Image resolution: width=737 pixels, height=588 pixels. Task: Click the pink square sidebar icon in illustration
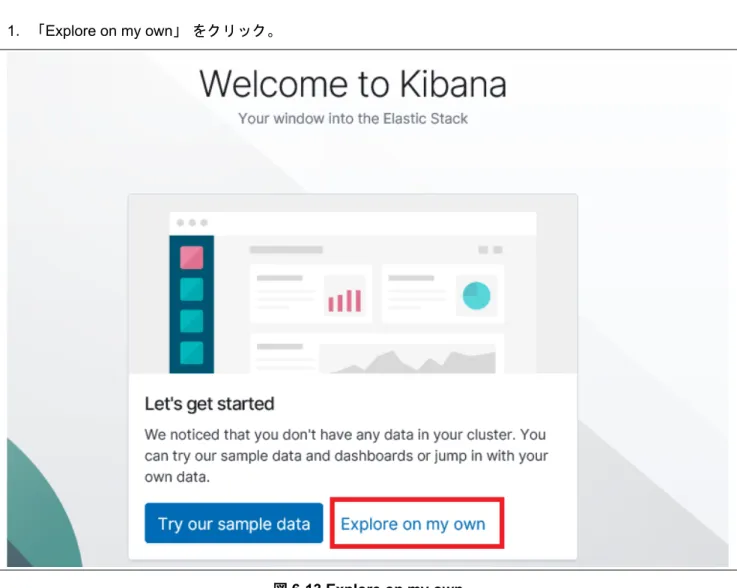(x=192, y=258)
